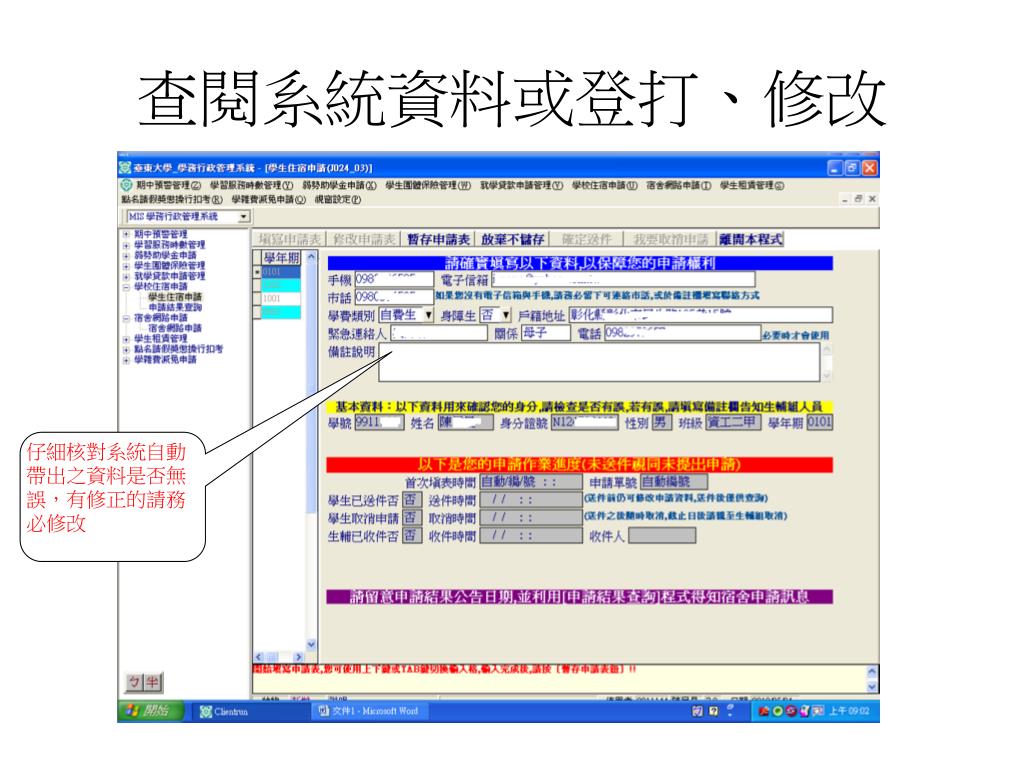This screenshot has width=1024, height=768.
Task: Click into the 備註說明 text area
Action: (x=599, y=362)
